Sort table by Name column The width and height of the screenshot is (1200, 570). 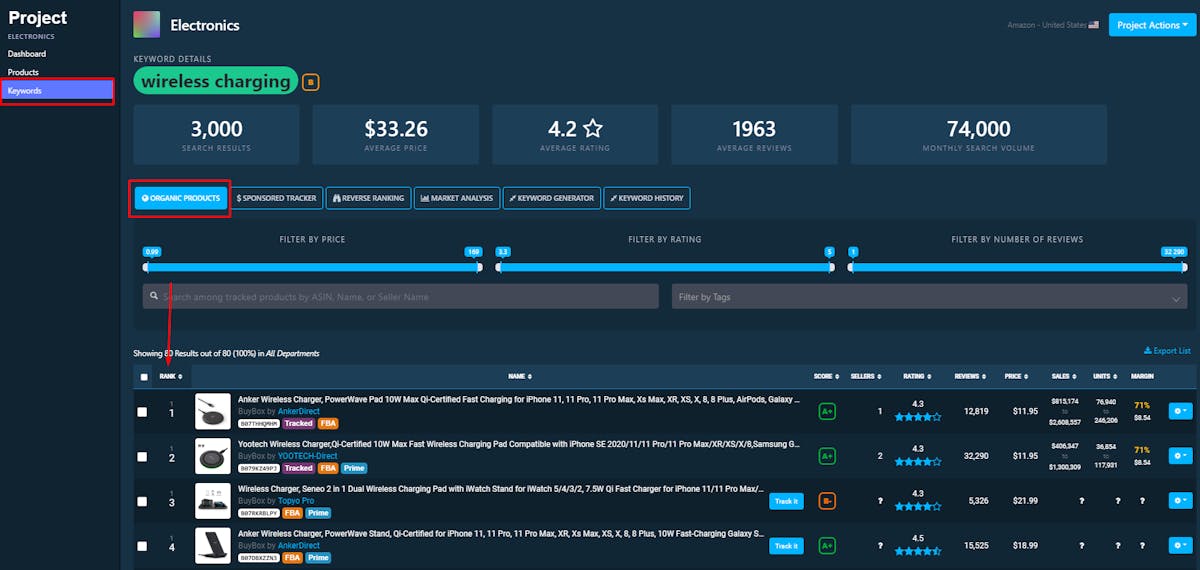coord(518,377)
